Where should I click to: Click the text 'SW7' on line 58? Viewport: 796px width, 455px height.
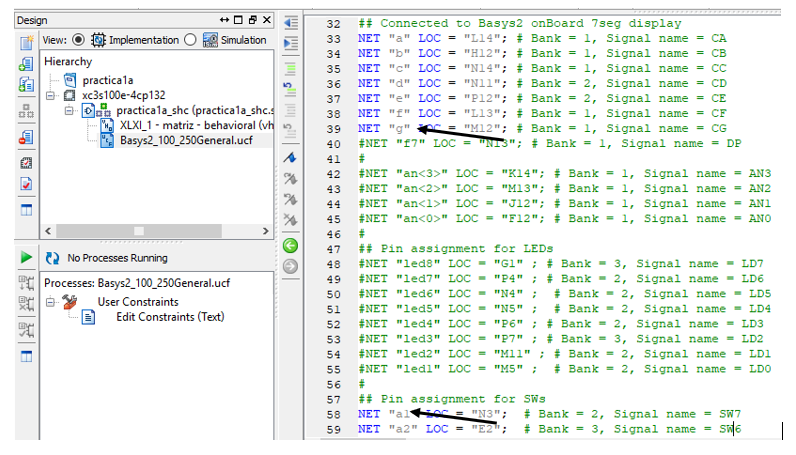[730, 414]
